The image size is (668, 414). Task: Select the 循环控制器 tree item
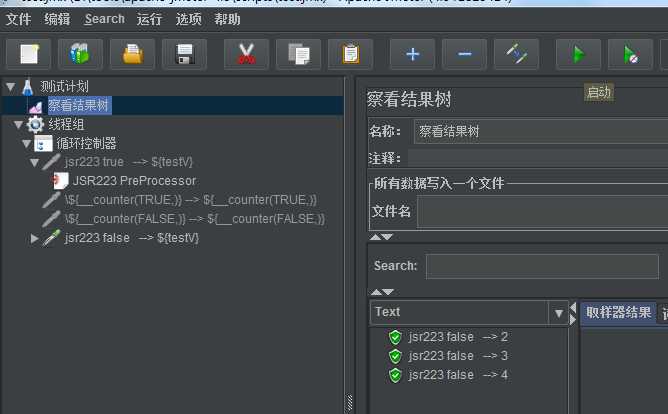coord(86,144)
